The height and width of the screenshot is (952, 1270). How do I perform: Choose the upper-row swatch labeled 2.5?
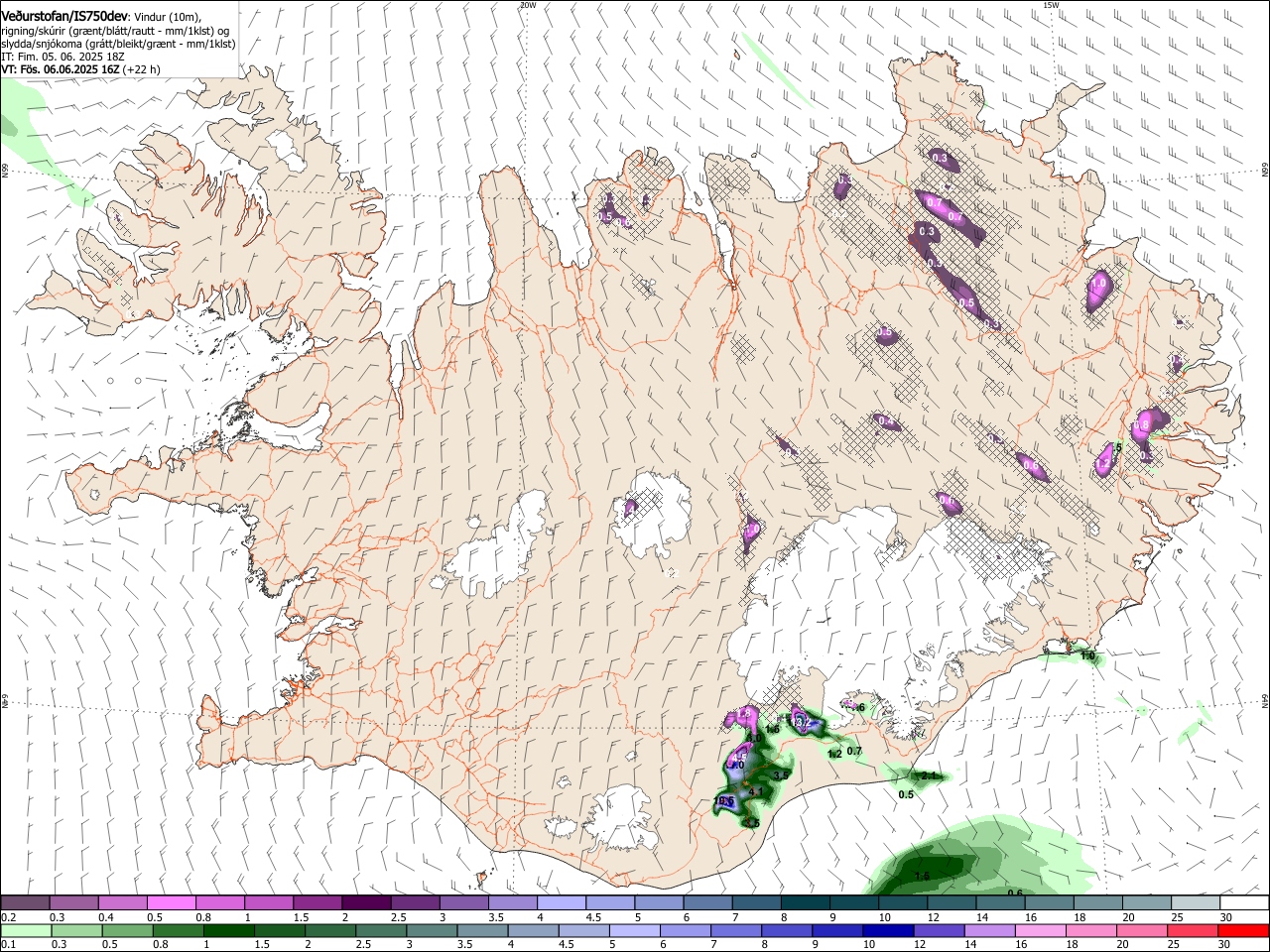(415, 903)
